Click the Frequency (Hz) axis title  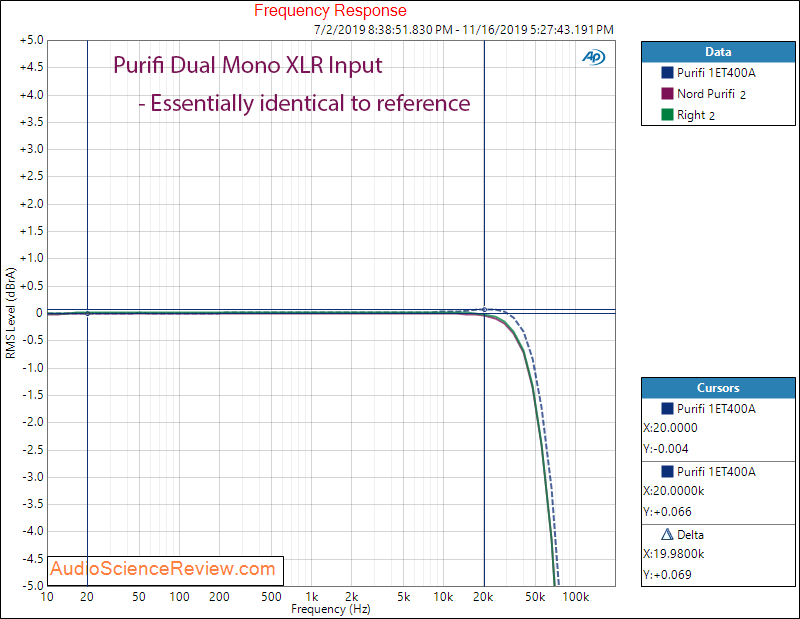tap(331, 609)
